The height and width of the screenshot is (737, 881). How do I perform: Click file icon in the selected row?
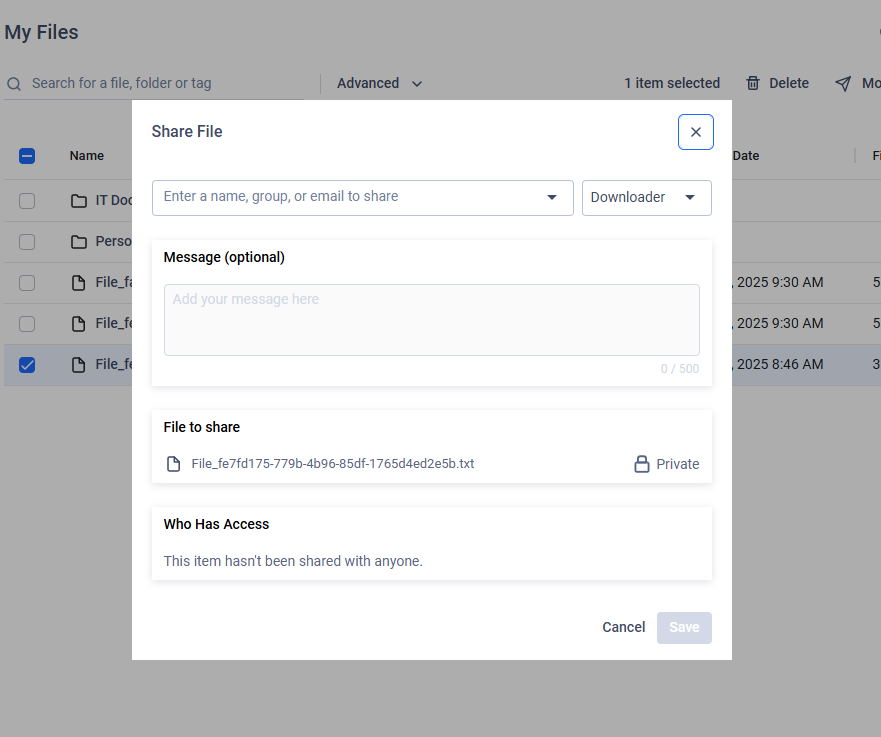79,365
